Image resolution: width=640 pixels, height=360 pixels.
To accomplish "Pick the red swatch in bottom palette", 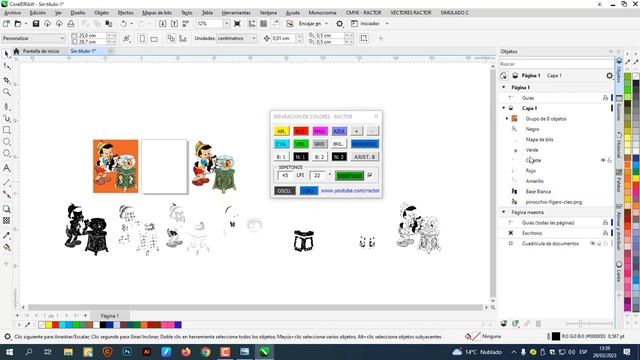I will pos(56,325).
